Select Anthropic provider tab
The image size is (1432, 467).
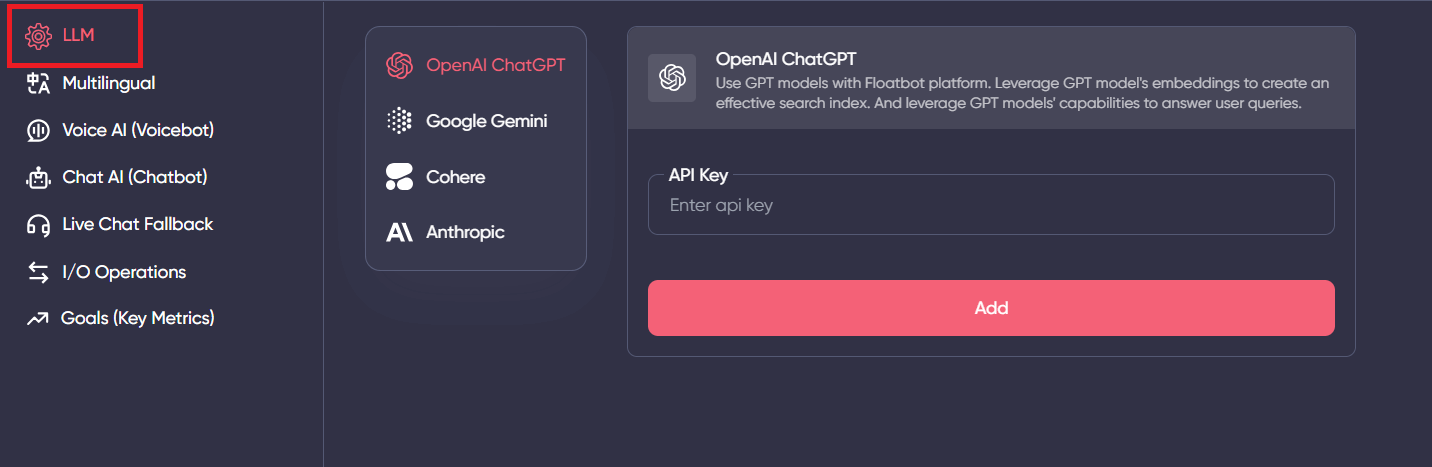[465, 232]
